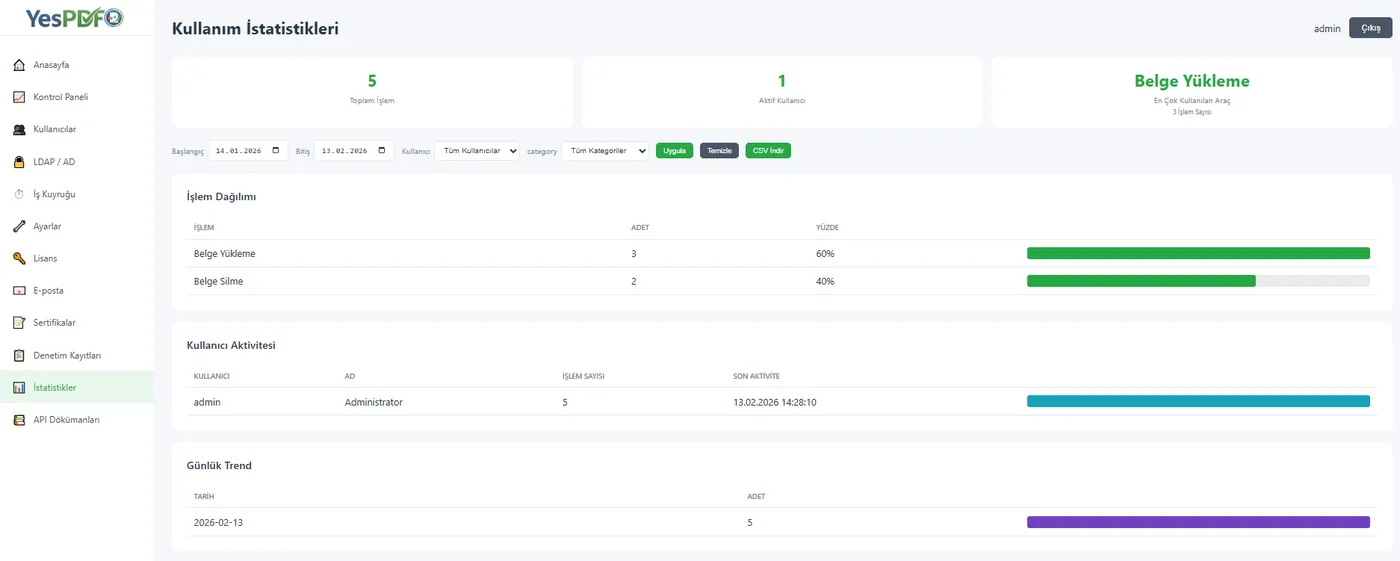Click the admin username in header
This screenshot has height=561, width=1400.
click(x=1327, y=29)
